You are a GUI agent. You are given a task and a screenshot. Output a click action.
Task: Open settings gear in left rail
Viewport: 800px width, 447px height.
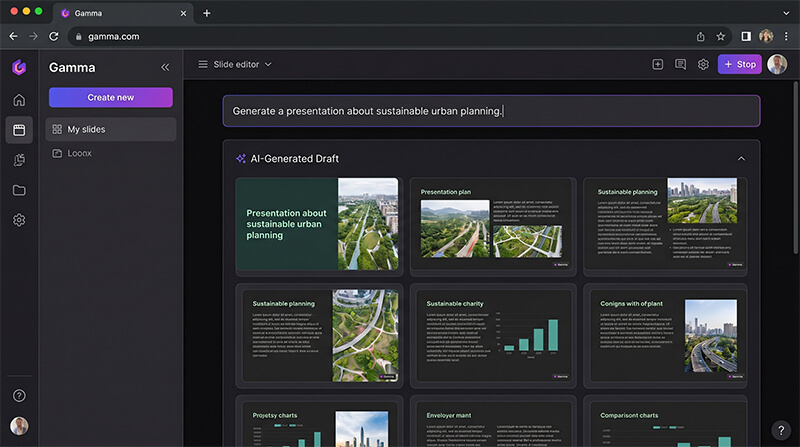coord(19,220)
